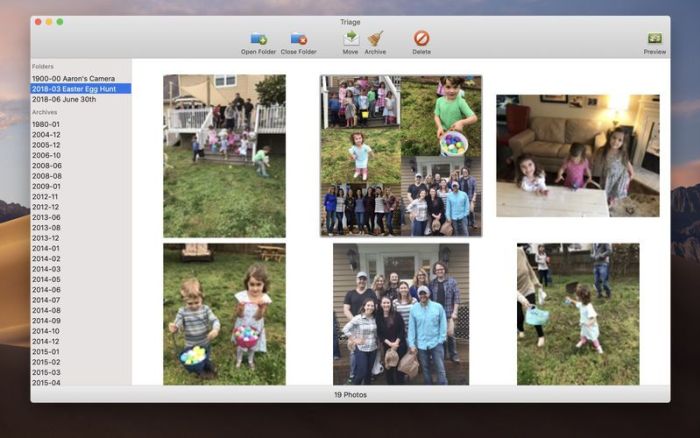Open the 2006-10 archive
Screen dimensions: 700x438
coord(81,155)
